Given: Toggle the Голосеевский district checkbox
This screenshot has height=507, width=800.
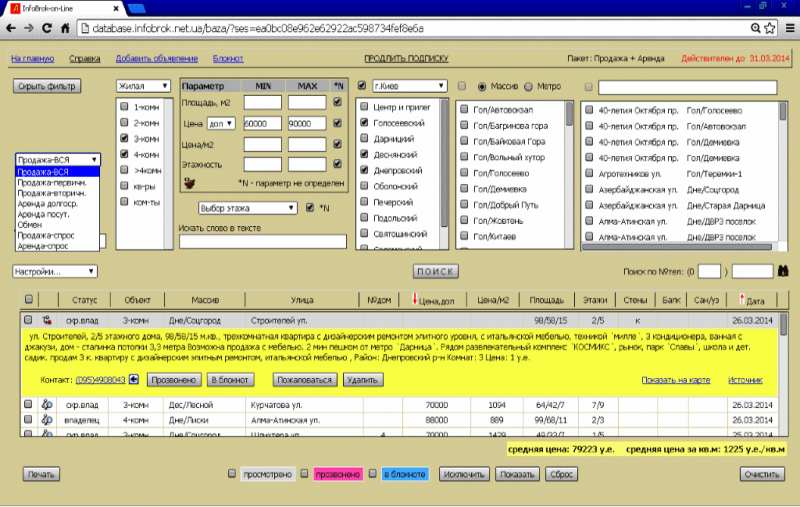Looking at the screenshot, I should (x=364, y=122).
